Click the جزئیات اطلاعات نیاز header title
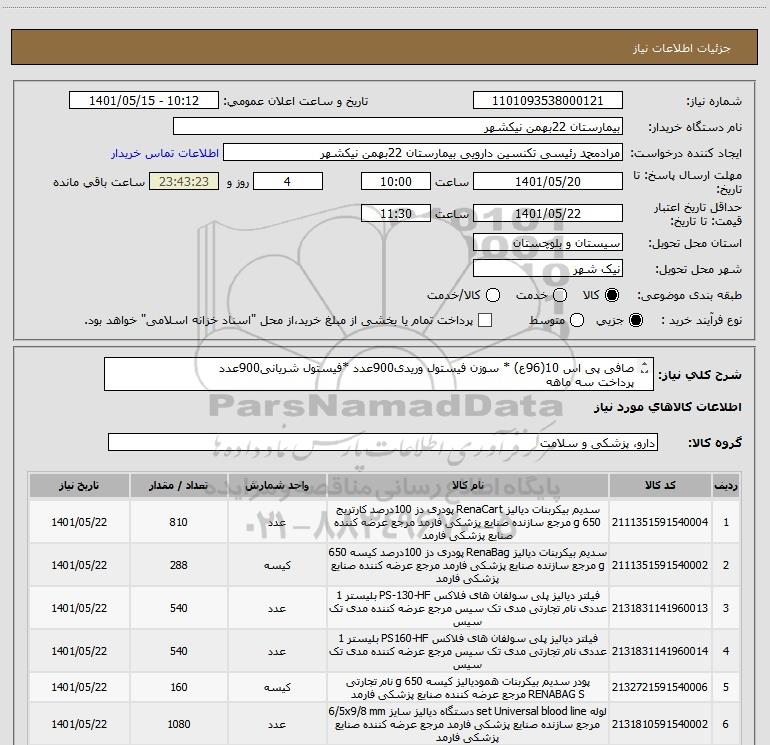 [682, 48]
